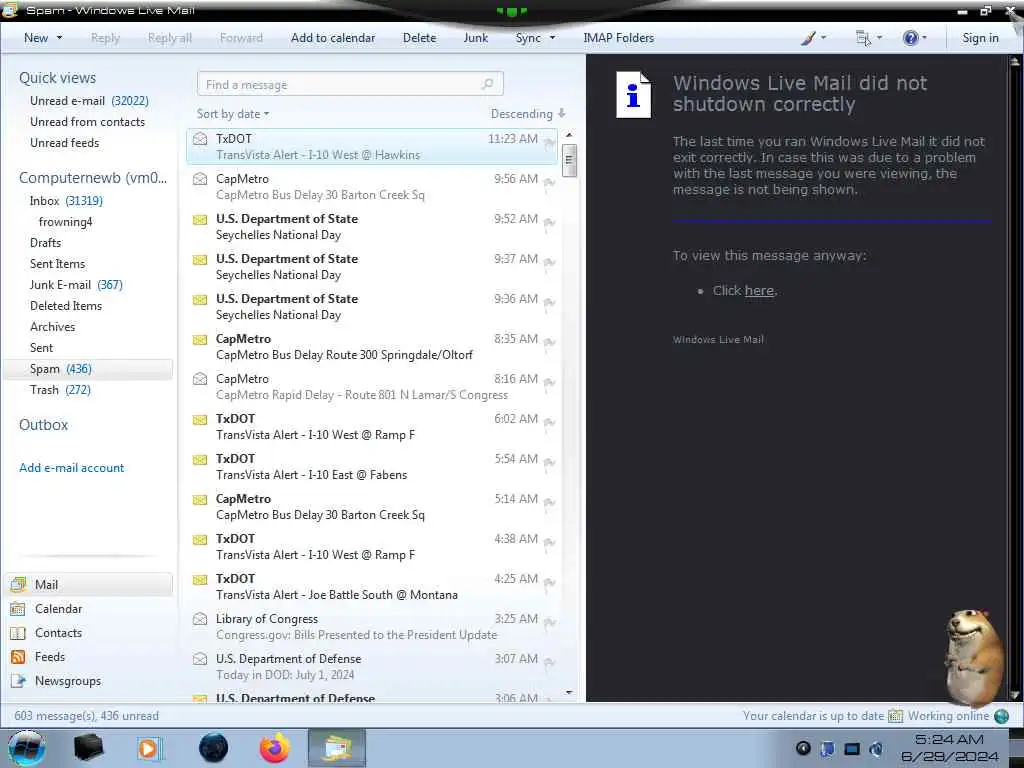Open the Windows Start orb

(26, 748)
